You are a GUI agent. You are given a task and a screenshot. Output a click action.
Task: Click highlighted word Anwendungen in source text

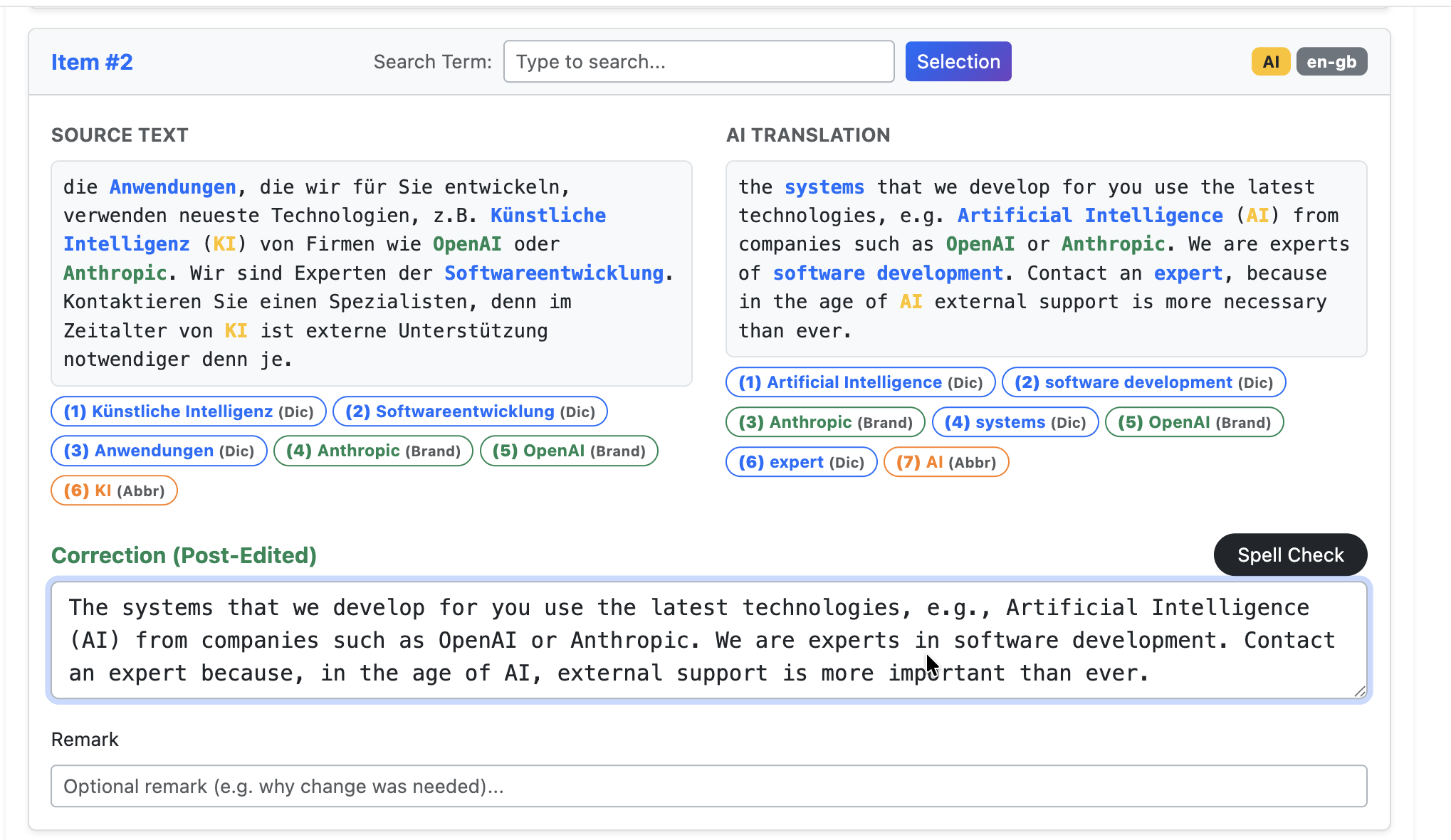click(172, 187)
